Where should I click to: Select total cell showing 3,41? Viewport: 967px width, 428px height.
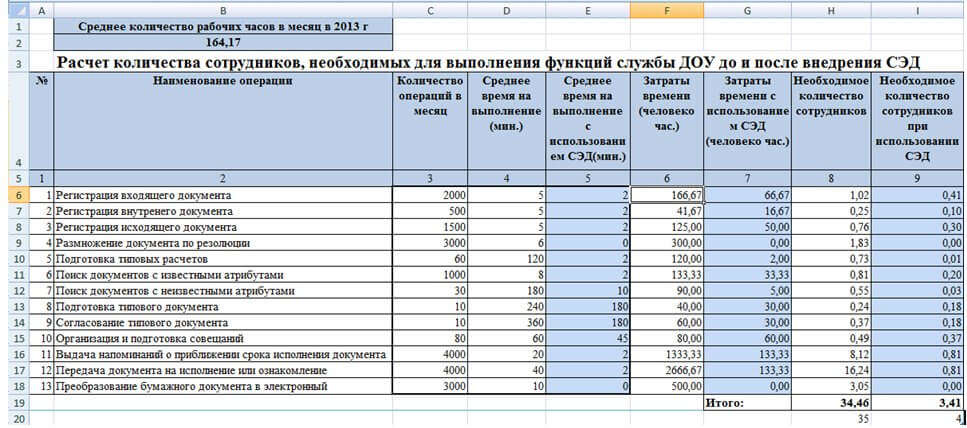click(x=919, y=402)
